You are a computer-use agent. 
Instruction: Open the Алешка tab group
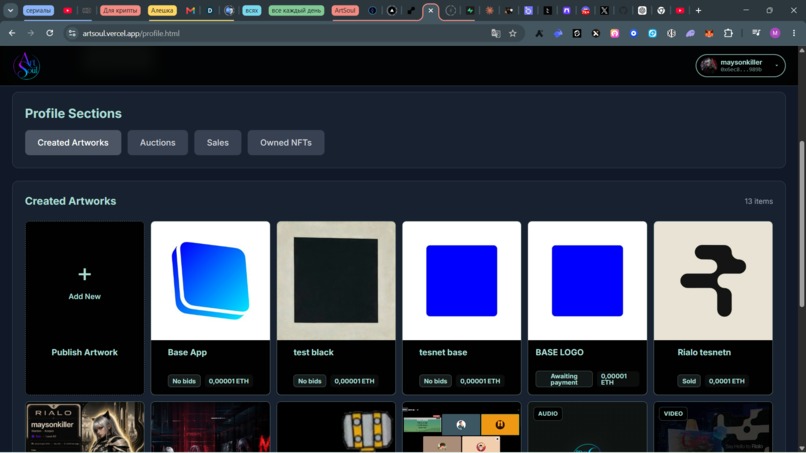[x=162, y=10]
